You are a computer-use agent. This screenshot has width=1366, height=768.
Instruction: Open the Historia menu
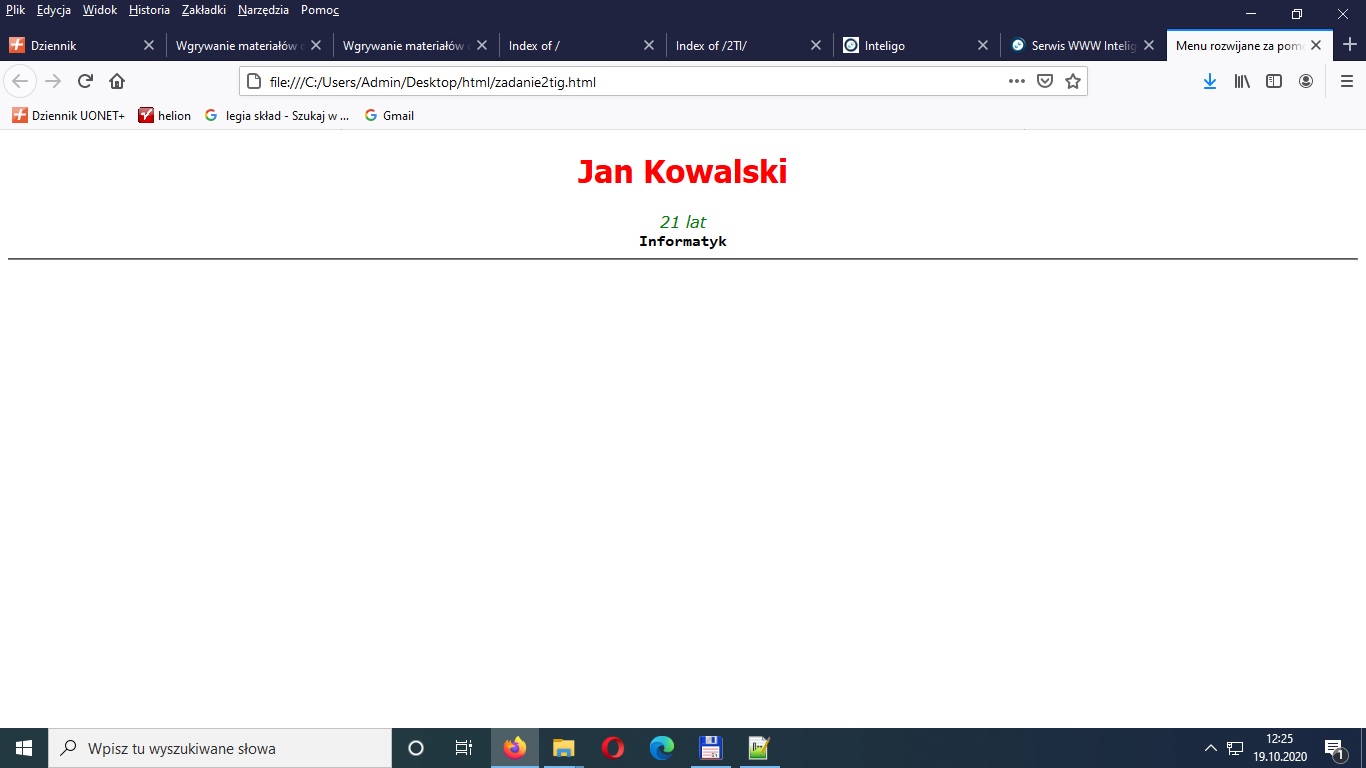[x=149, y=10]
